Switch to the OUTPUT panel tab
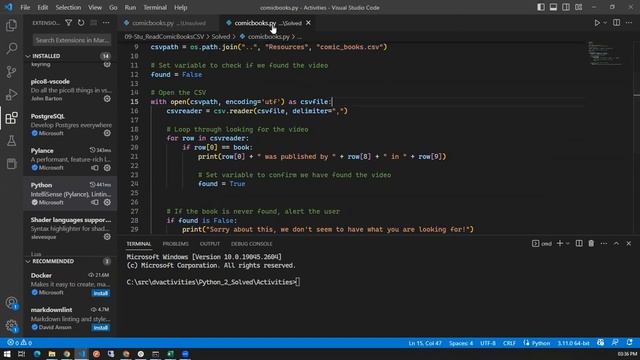 coord(210,244)
